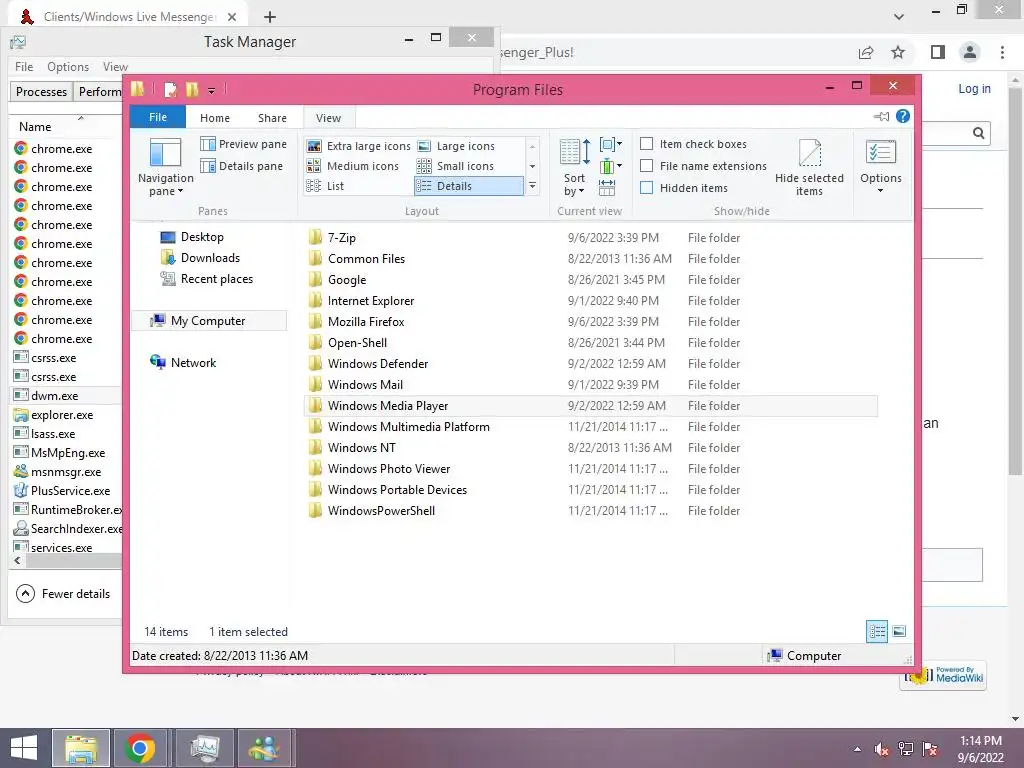Choose Large icons layout
The height and width of the screenshot is (768, 1024).
pos(456,146)
